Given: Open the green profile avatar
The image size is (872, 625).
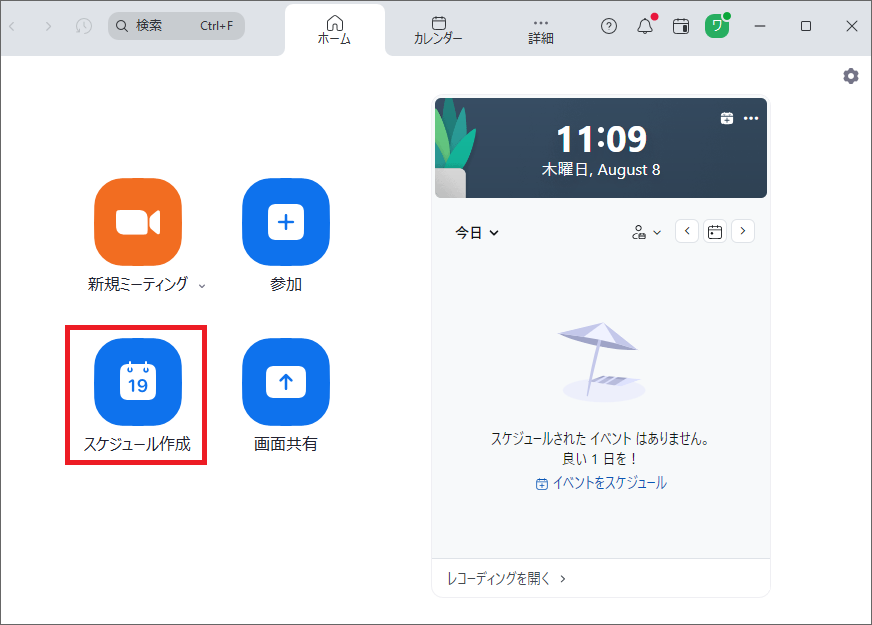Looking at the screenshot, I should 717,26.
